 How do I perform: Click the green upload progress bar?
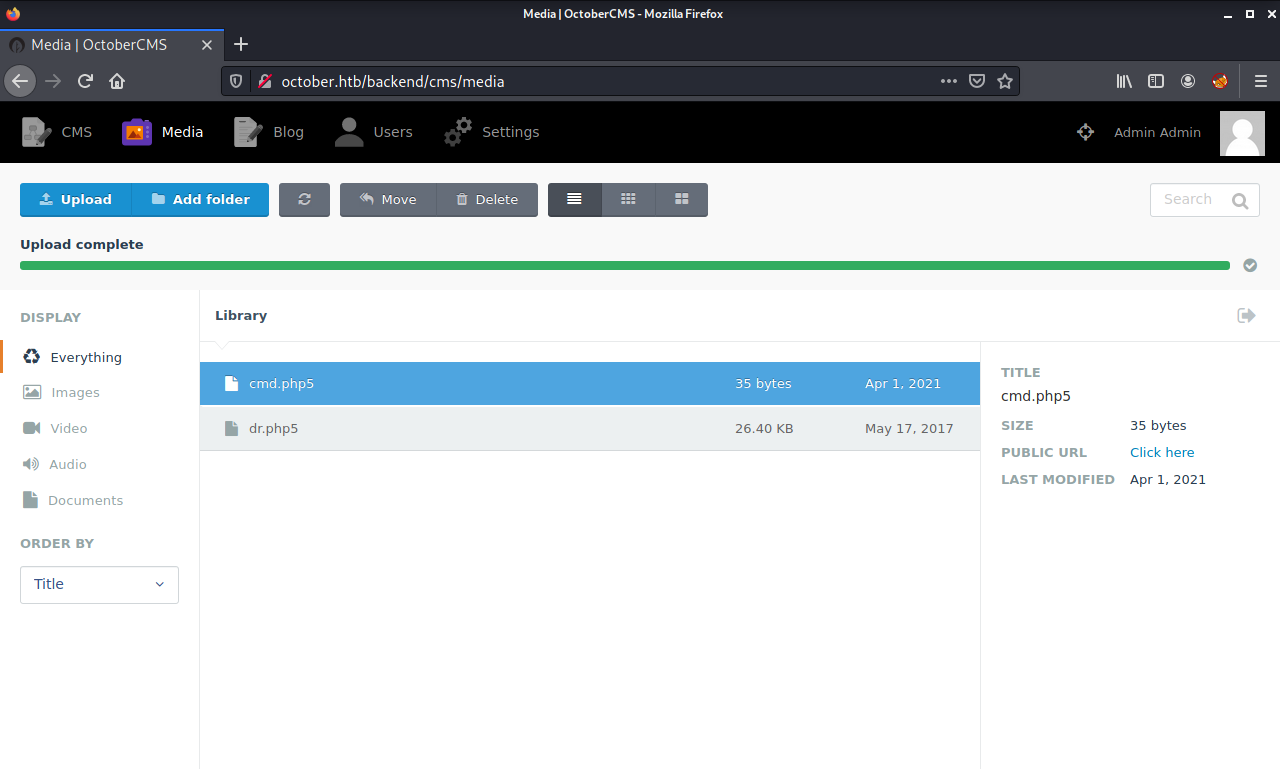625,265
